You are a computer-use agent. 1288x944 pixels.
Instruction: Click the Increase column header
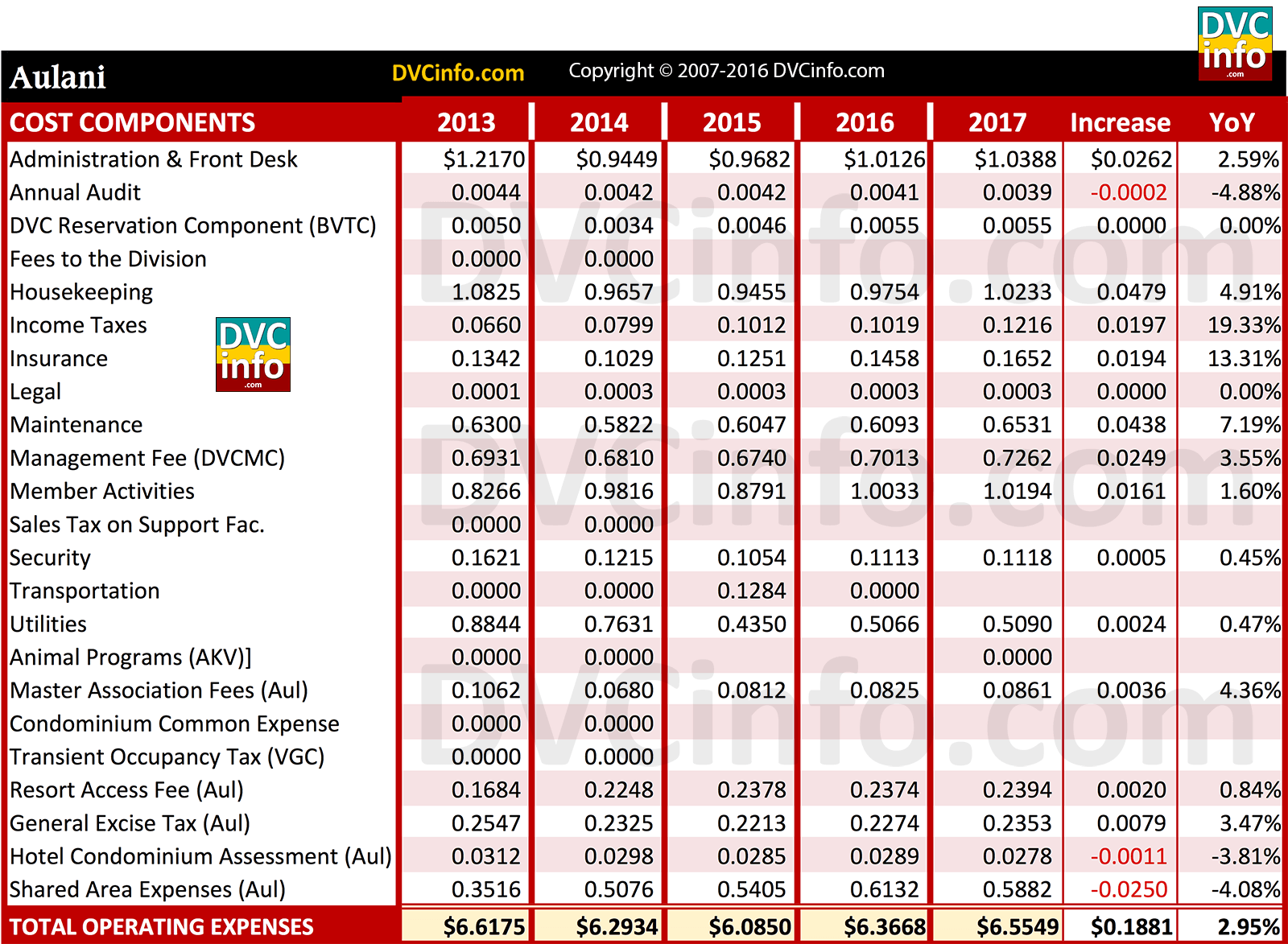tap(1120, 122)
